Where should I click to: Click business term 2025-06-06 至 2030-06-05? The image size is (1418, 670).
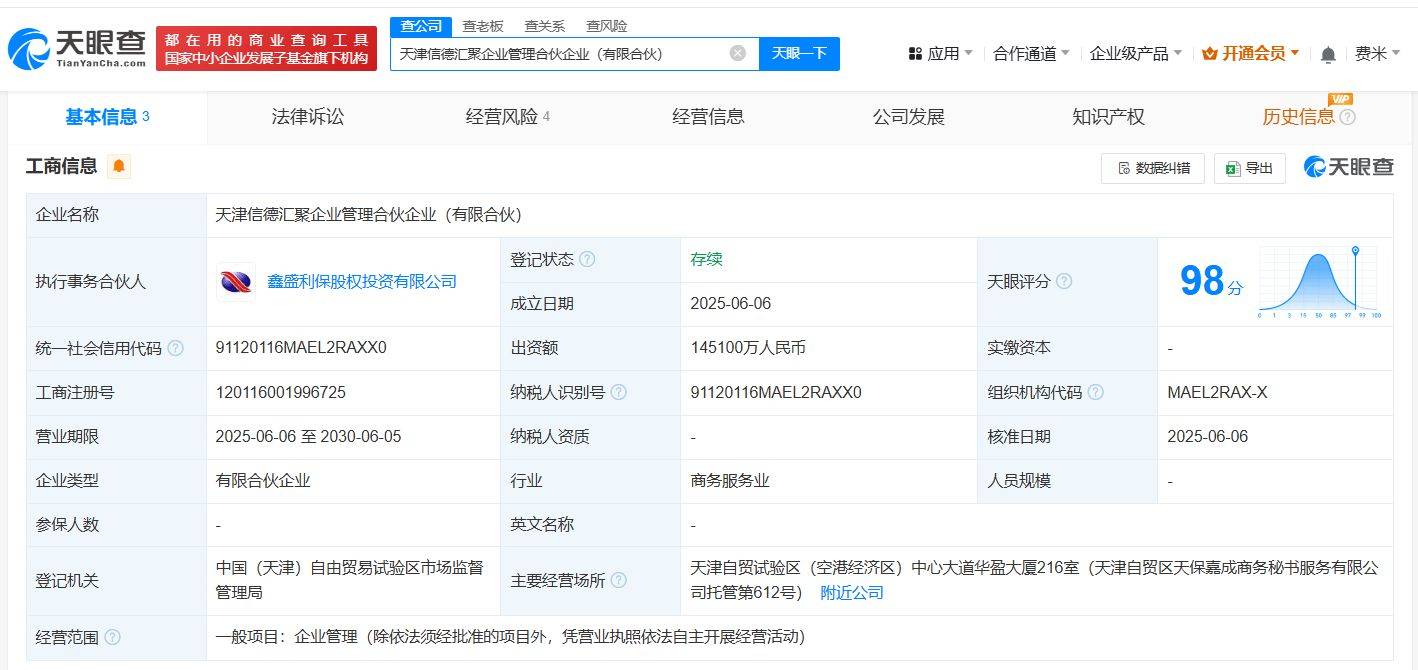(308, 436)
